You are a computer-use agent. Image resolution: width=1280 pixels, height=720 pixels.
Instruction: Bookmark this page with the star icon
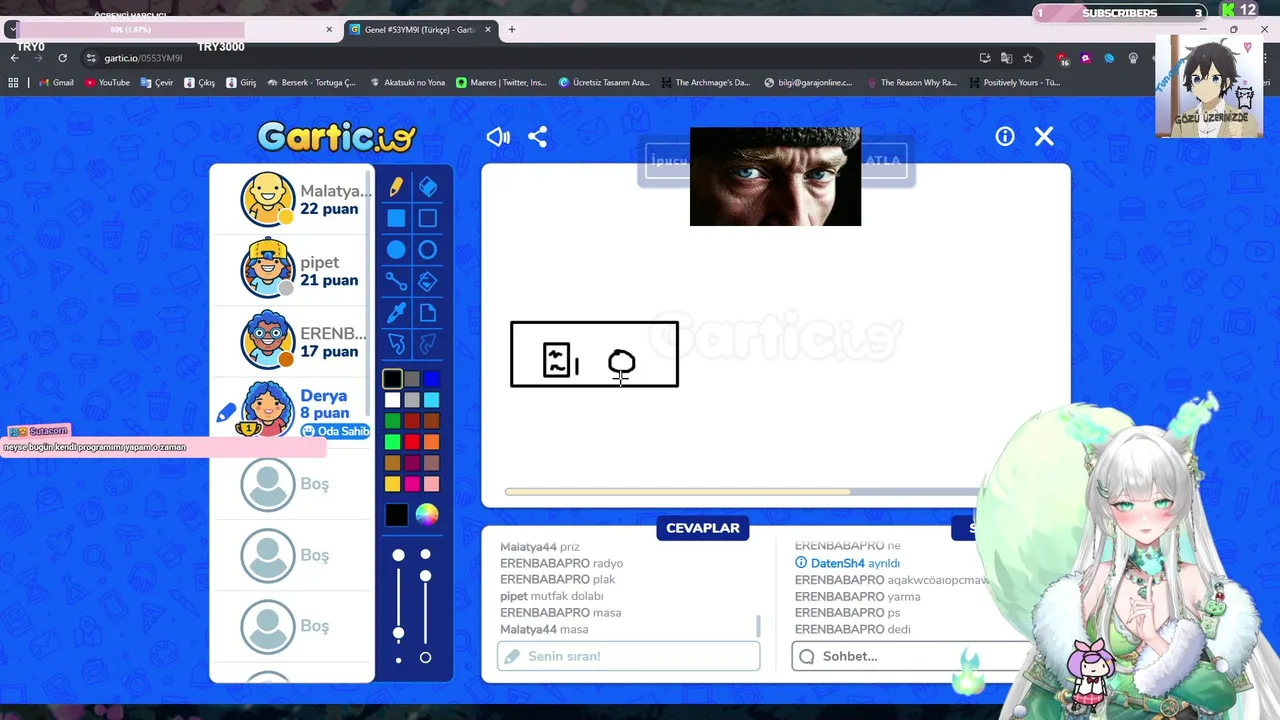pyautogui.click(x=1027, y=58)
